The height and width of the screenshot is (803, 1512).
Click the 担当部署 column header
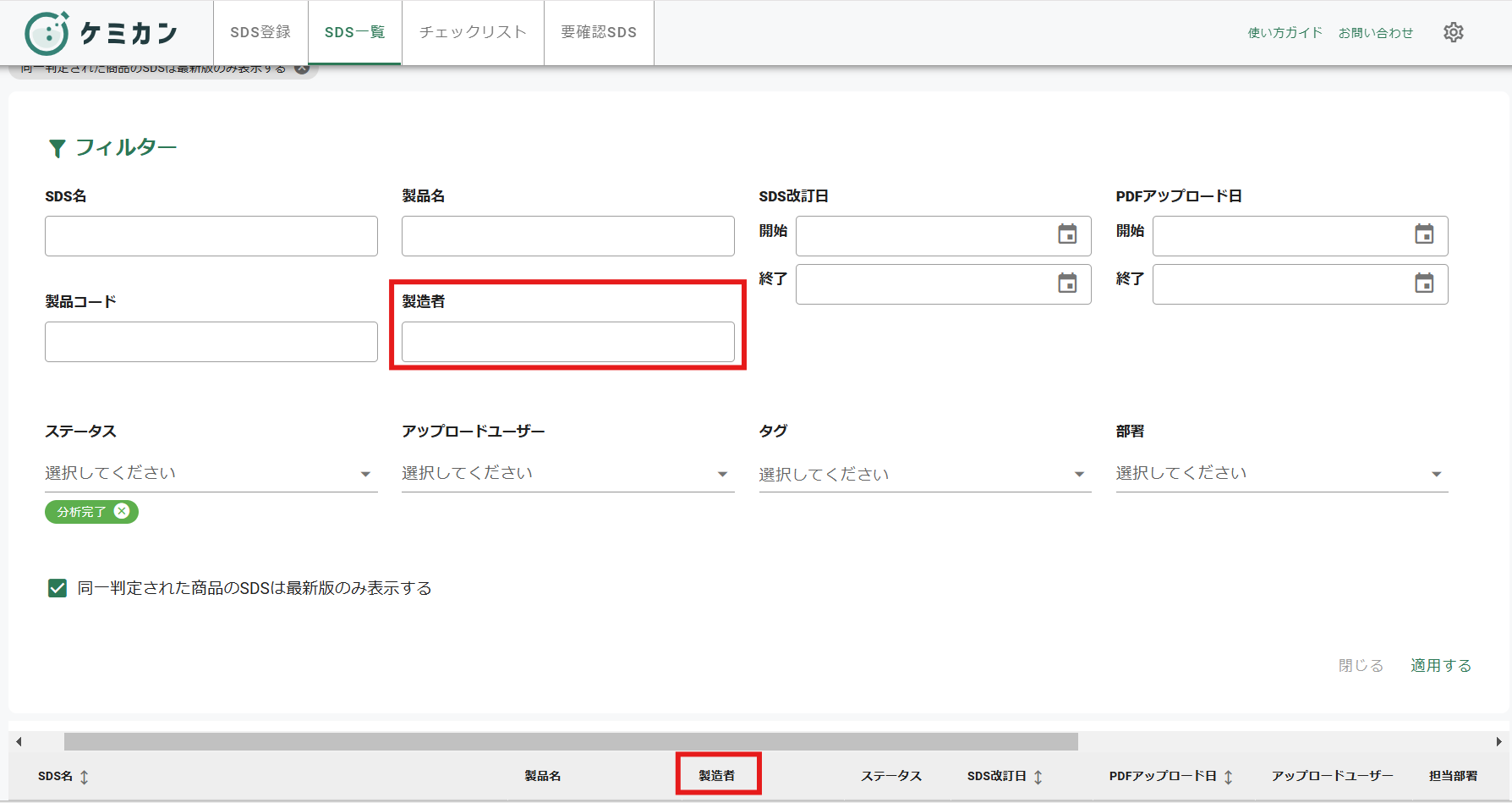tap(1454, 776)
